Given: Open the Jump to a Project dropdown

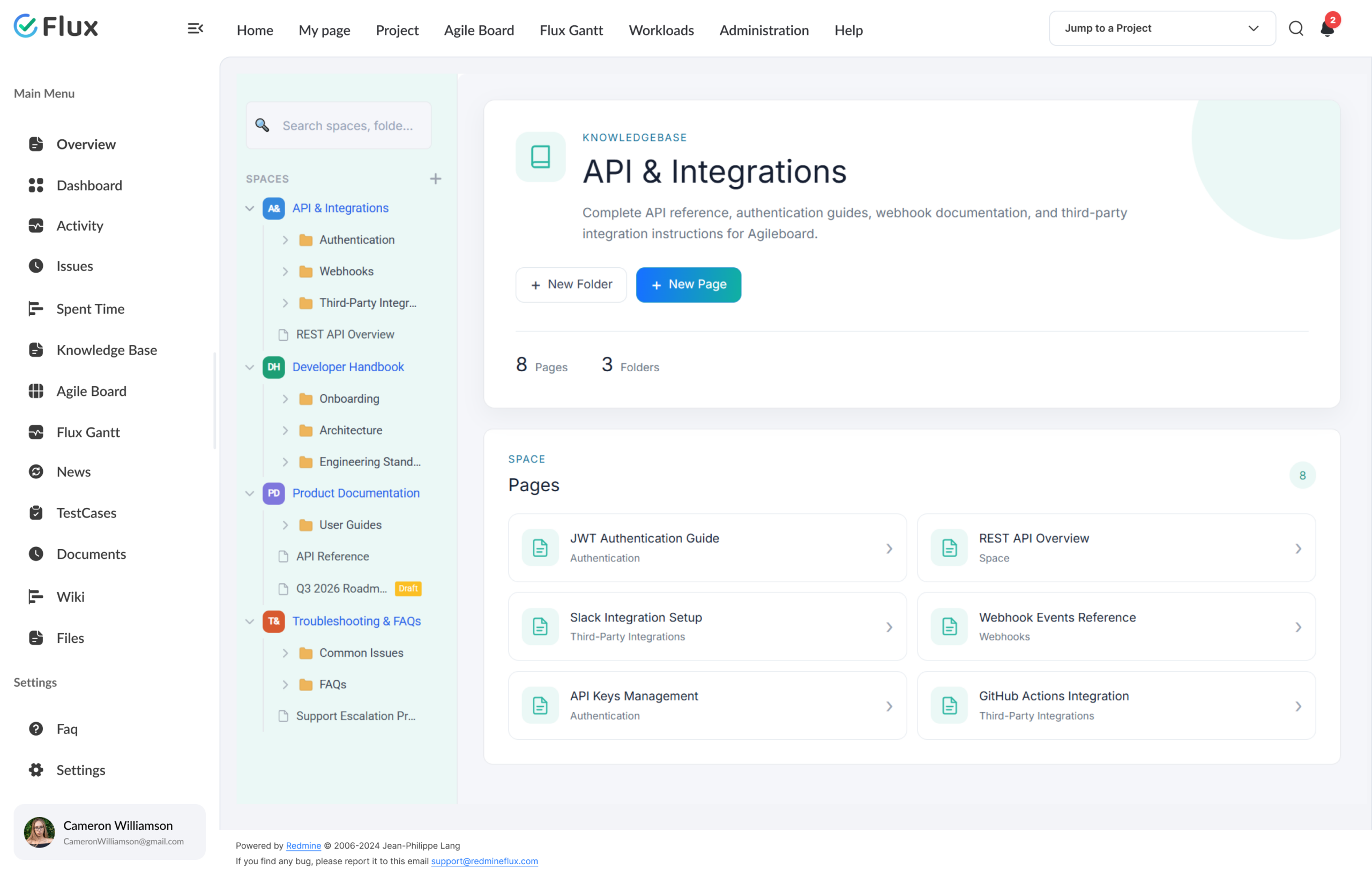Looking at the screenshot, I should pyautogui.click(x=1162, y=28).
